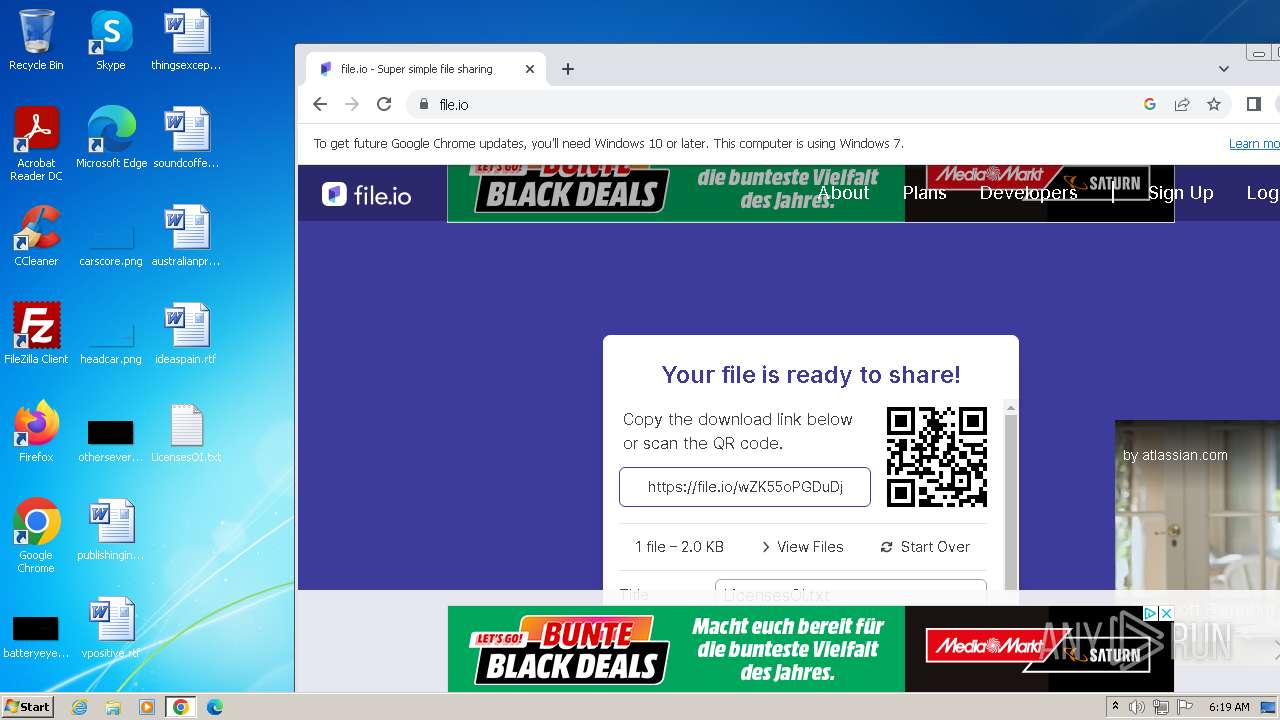
Task: Open the Google icon in address bar
Action: click(1150, 104)
